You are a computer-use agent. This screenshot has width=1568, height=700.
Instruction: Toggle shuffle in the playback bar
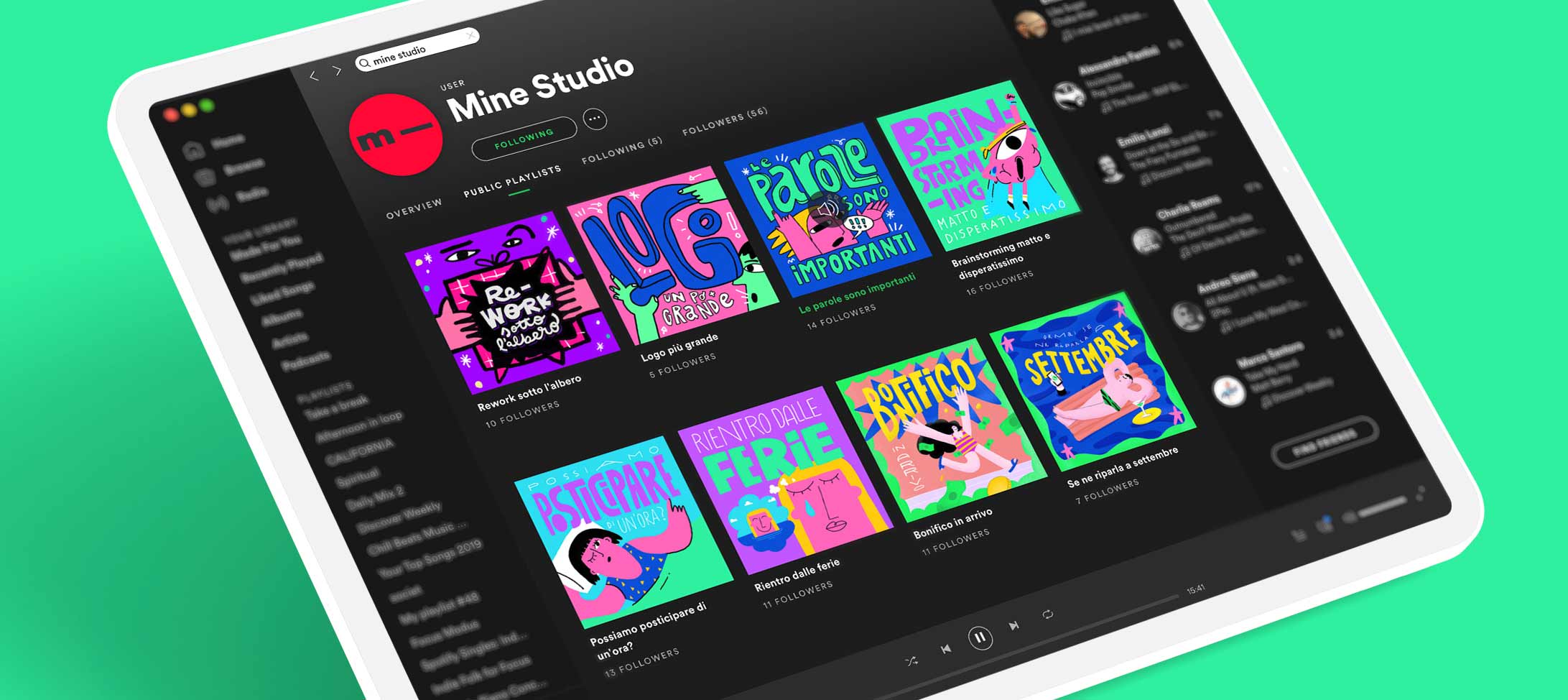[x=911, y=661]
